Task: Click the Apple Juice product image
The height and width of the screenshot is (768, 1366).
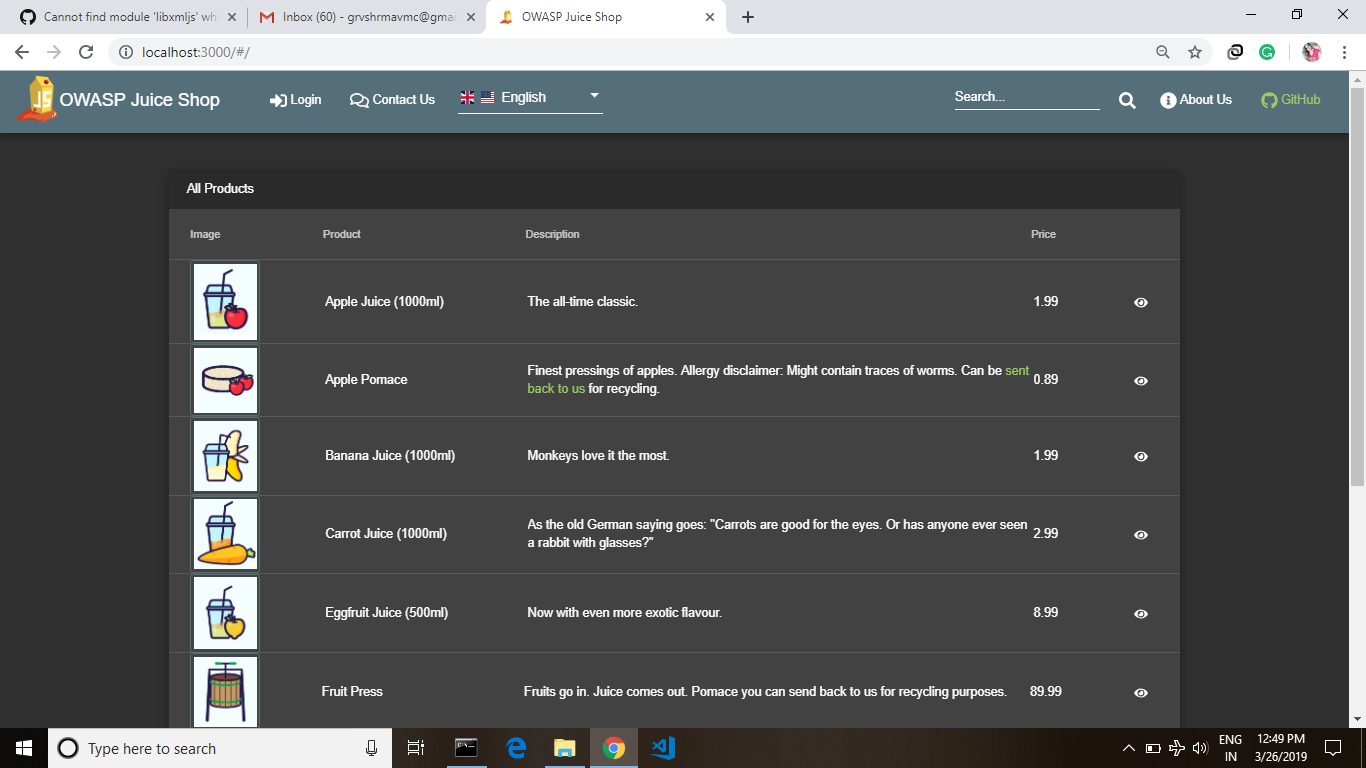Action: pos(225,302)
